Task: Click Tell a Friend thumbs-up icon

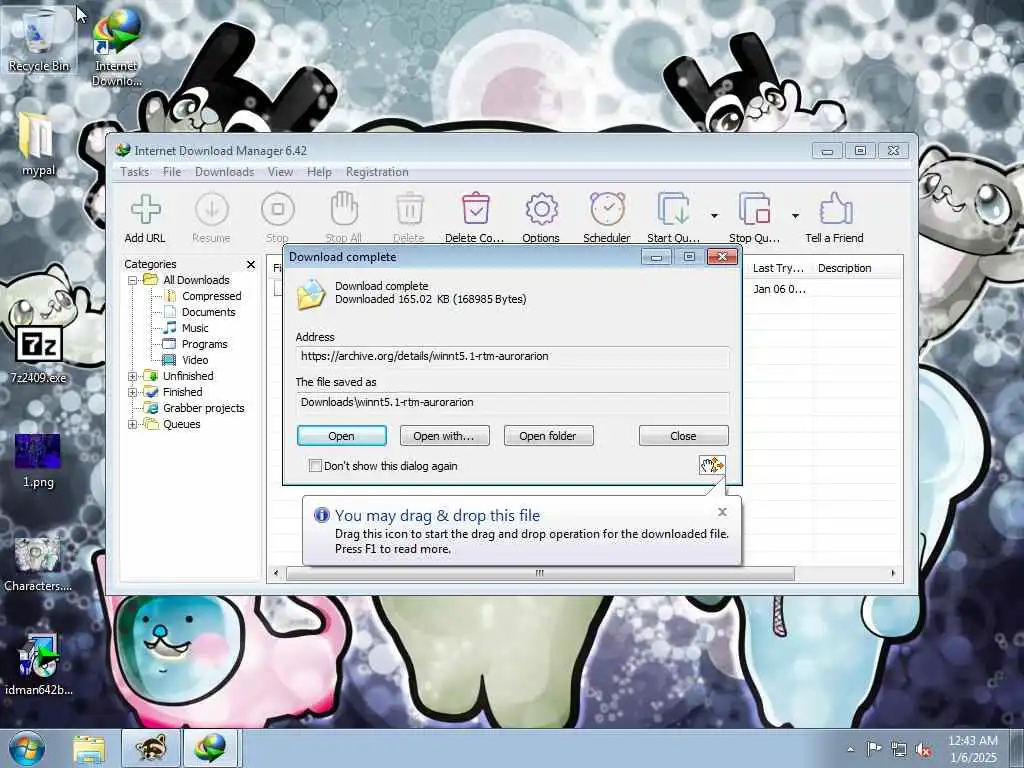Action: point(835,210)
